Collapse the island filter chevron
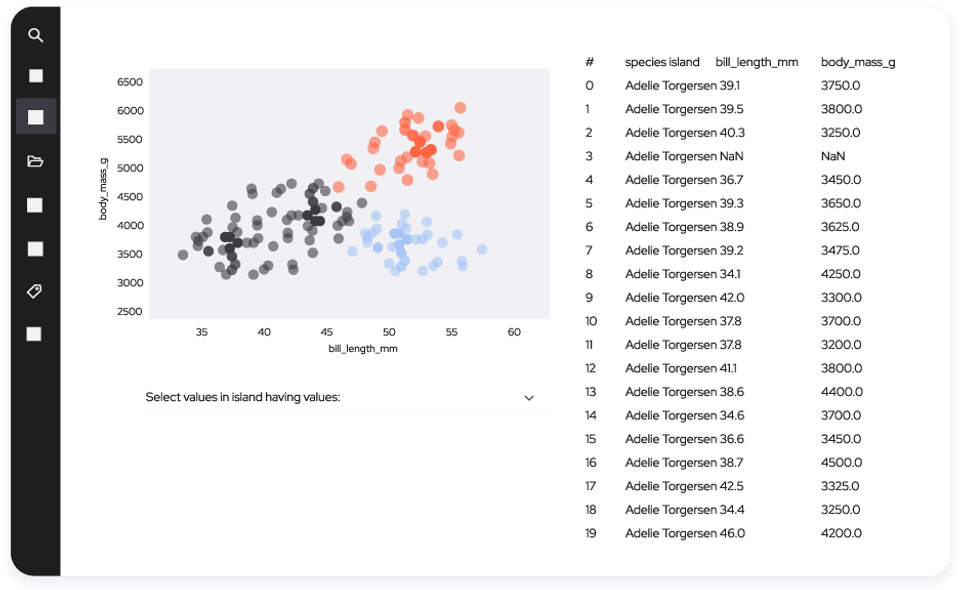The image size is (960, 590). [x=529, y=397]
